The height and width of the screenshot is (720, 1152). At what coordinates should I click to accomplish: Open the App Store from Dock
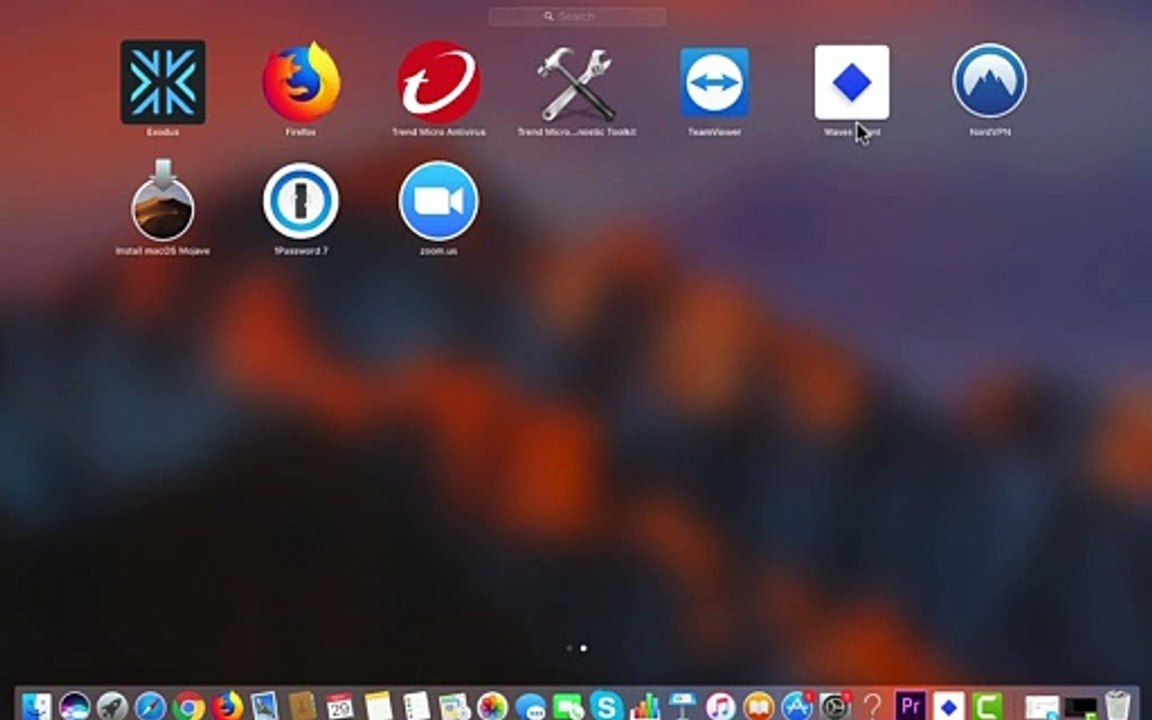tap(797, 706)
